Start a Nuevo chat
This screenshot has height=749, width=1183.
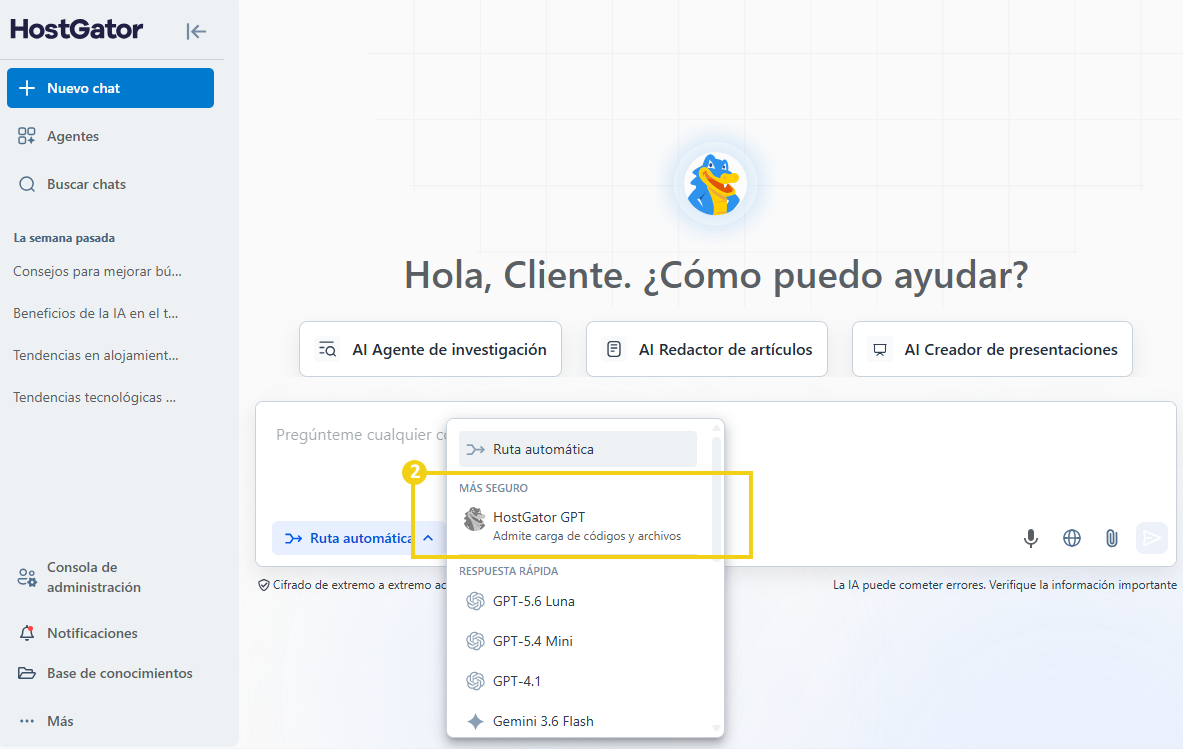point(110,88)
